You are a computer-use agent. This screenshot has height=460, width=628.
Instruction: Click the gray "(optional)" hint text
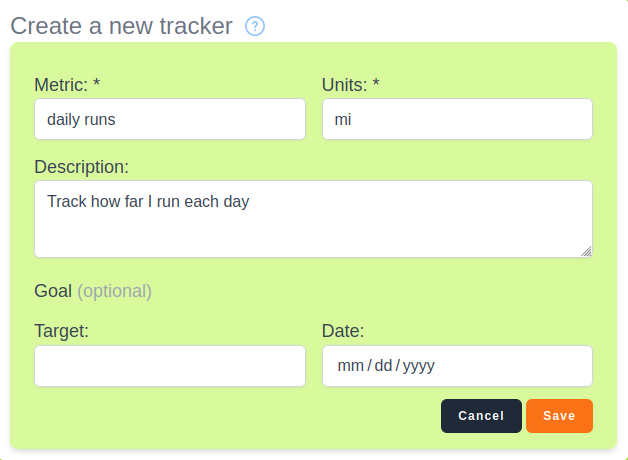pos(114,291)
